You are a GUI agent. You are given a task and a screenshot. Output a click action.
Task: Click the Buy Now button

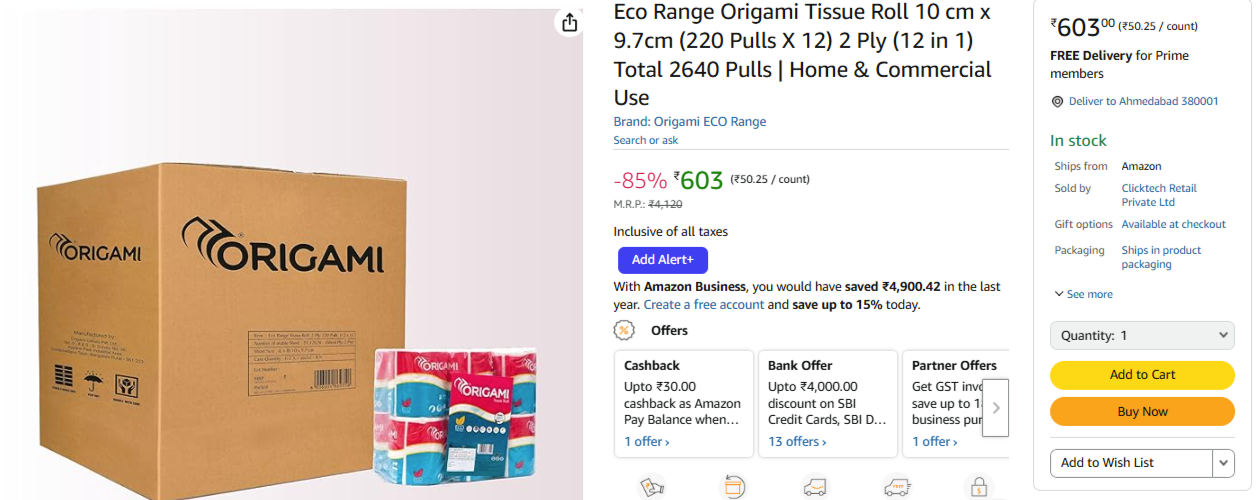(1142, 411)
